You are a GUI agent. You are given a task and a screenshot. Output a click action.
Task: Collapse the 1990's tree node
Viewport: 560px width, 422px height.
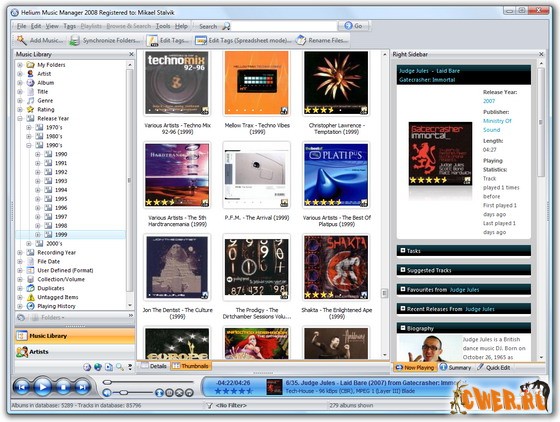pyautogui.click(x=29, y=145)
